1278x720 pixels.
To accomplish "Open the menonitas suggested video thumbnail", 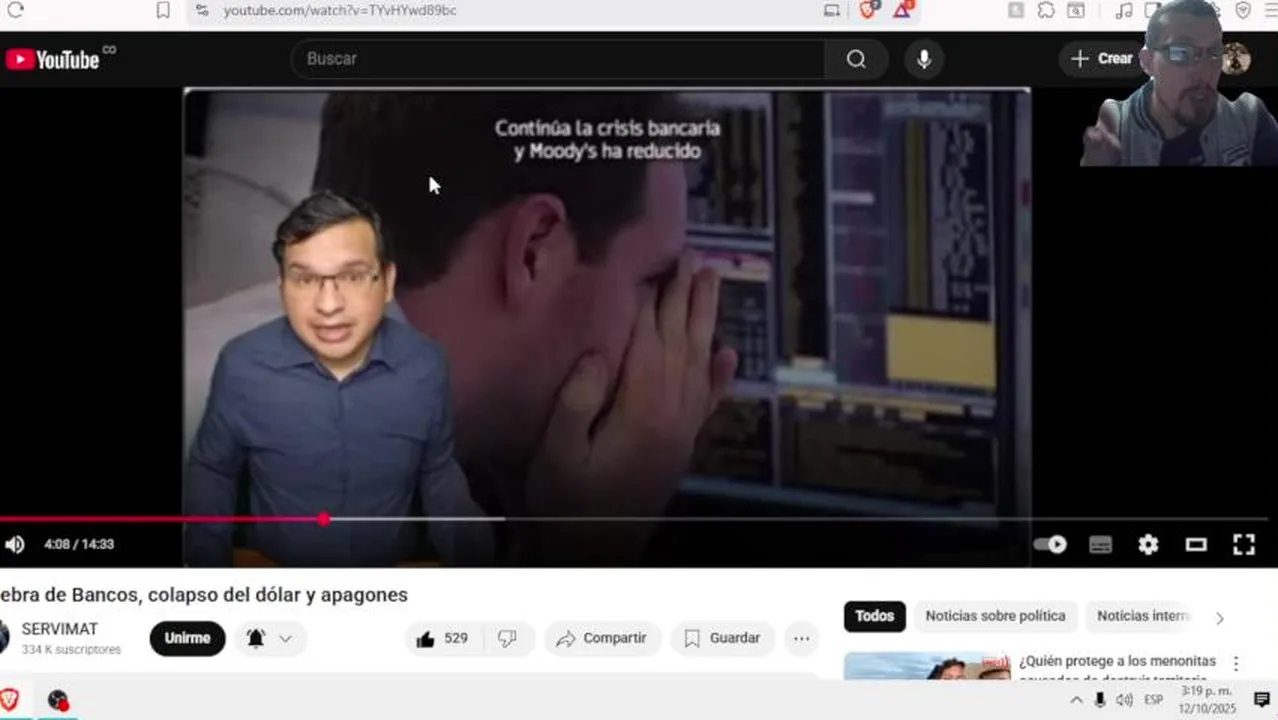I will tap(927, 666).
